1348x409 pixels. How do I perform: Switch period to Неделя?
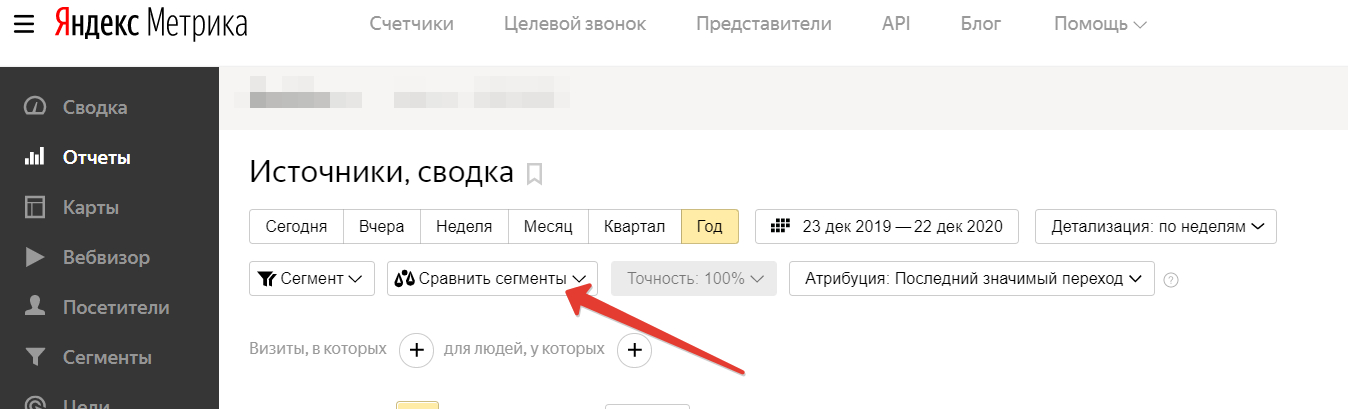tap(464, 226)
